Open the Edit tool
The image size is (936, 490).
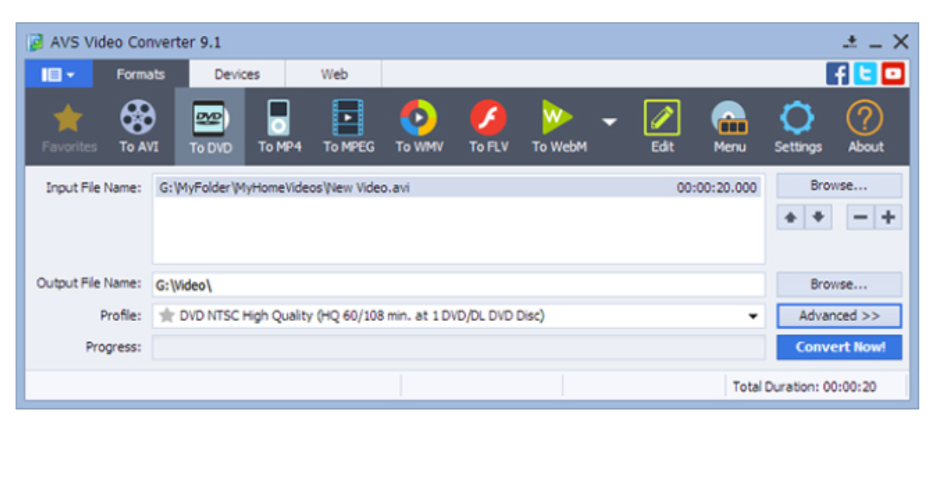click(x=662, y=127)
